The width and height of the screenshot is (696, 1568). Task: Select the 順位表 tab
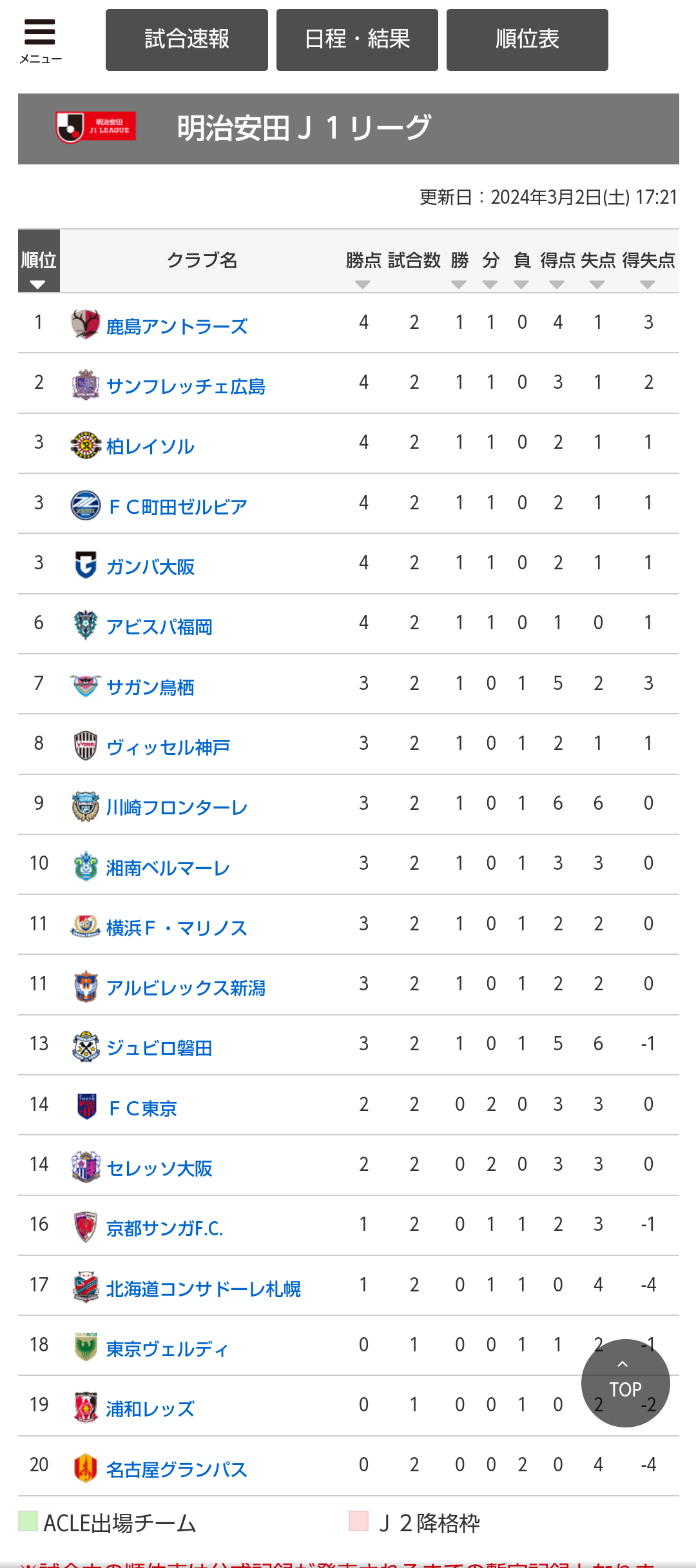(x=527, y=39)
